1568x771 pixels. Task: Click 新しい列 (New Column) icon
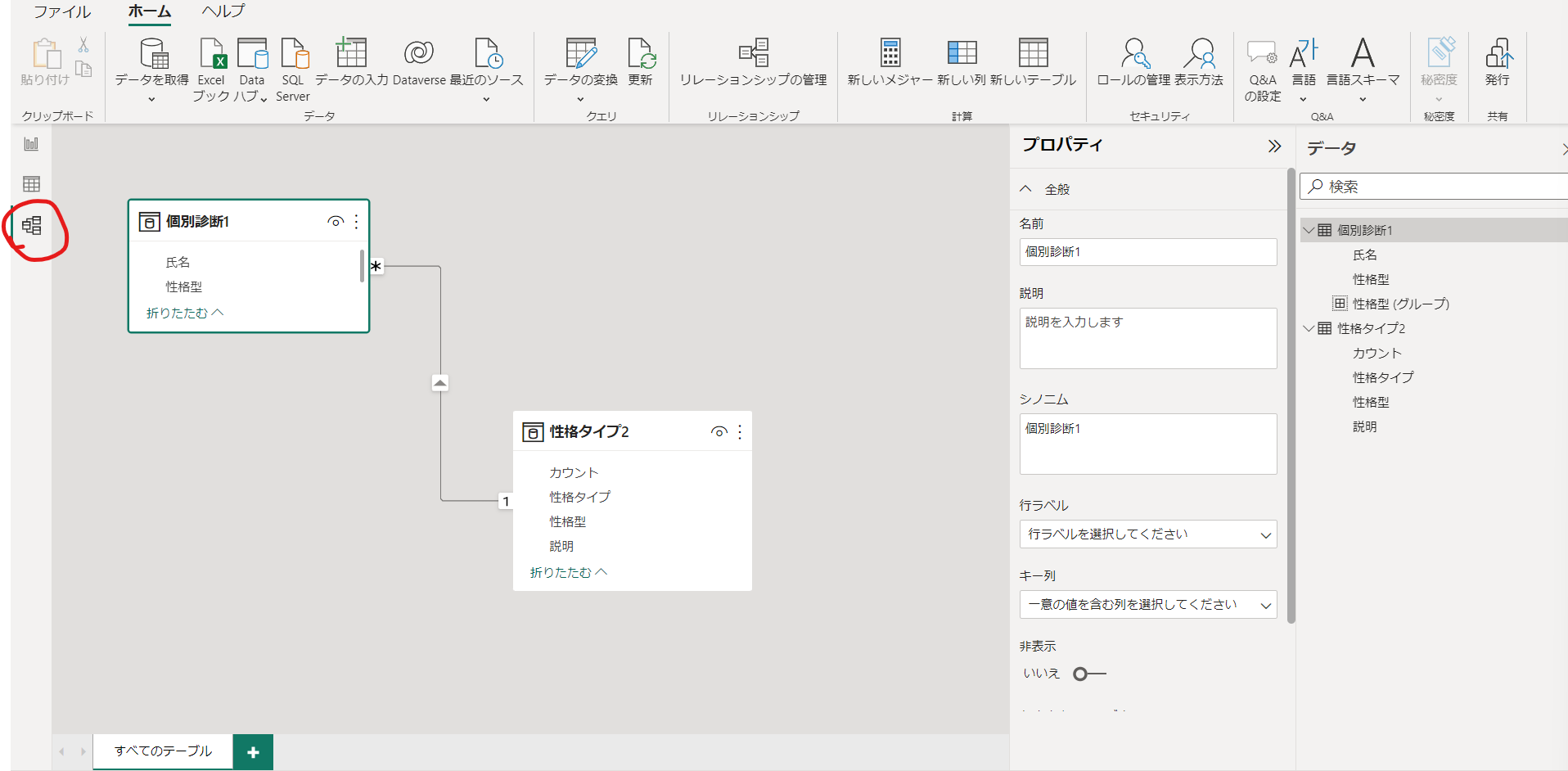pos(962,54)
